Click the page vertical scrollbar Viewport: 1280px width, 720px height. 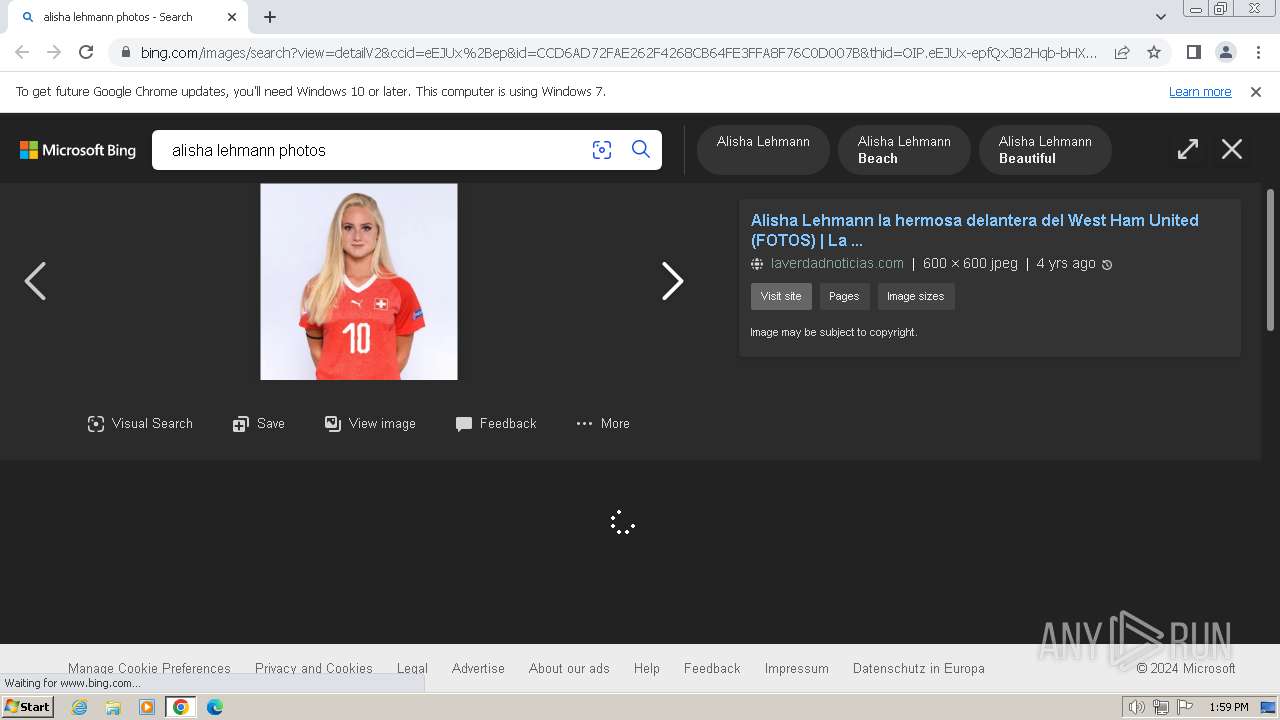coord(1271,259)
